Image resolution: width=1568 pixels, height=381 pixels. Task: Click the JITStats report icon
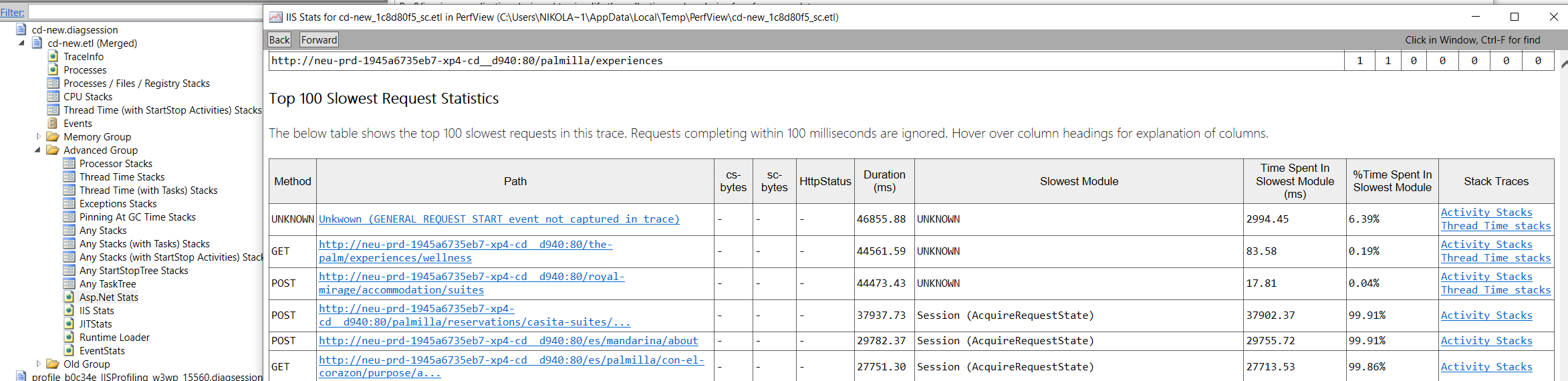pyautogui.click(x=69, y=324)
